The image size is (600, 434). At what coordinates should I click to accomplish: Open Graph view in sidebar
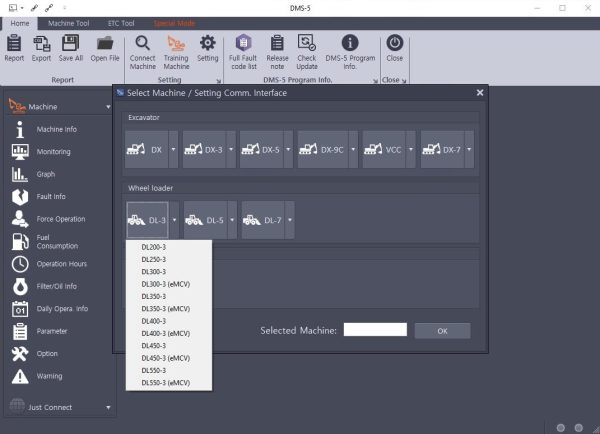46,174
